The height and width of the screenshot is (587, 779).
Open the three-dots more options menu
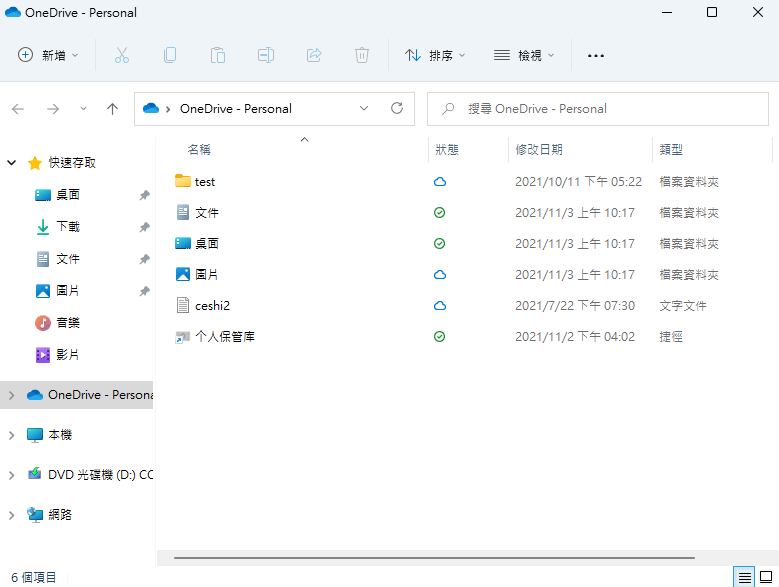596,56
